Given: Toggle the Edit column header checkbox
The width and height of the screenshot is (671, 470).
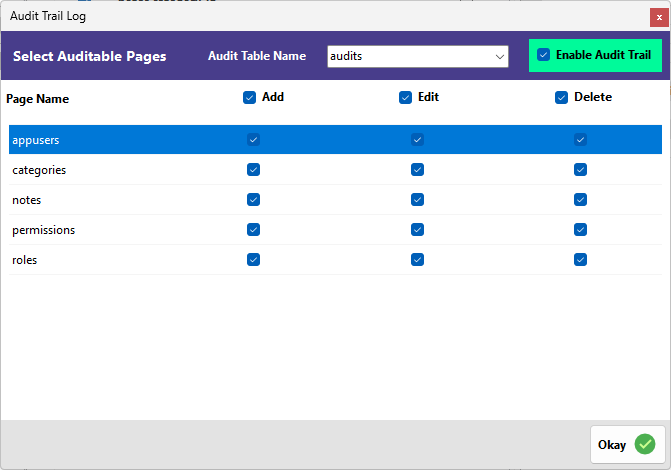Looking at the screenshot, I should point(405,98).
